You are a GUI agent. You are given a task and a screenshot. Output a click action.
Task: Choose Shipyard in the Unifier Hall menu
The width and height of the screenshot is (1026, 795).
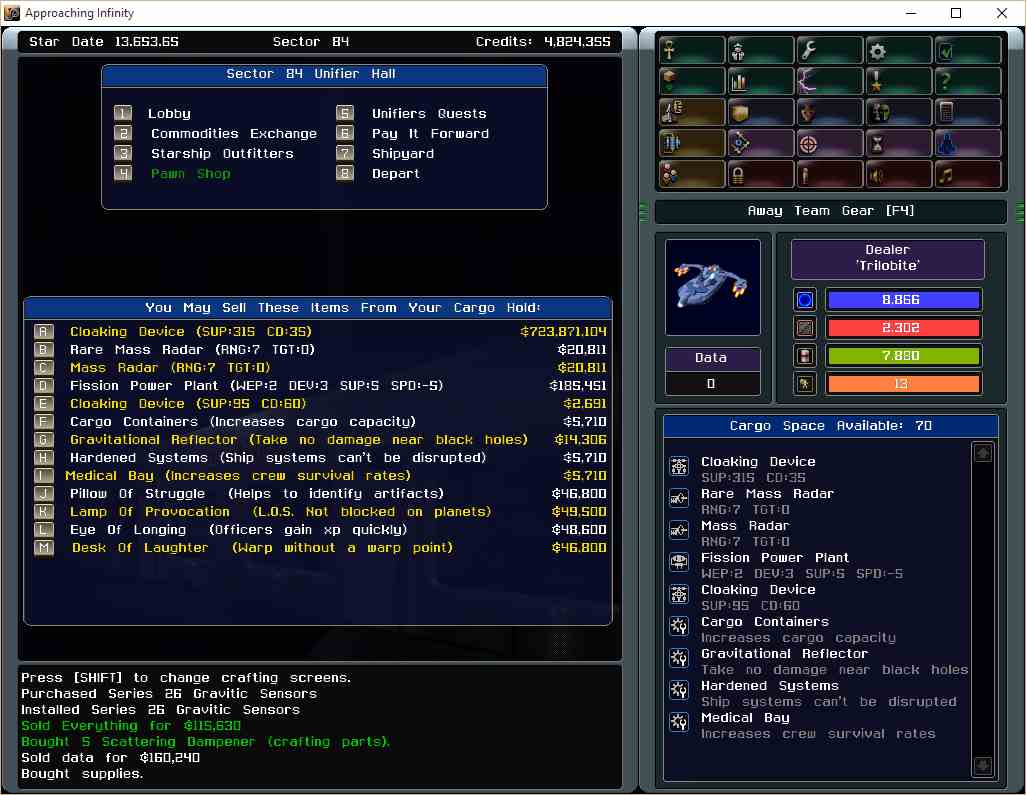[x=402, y=154]
